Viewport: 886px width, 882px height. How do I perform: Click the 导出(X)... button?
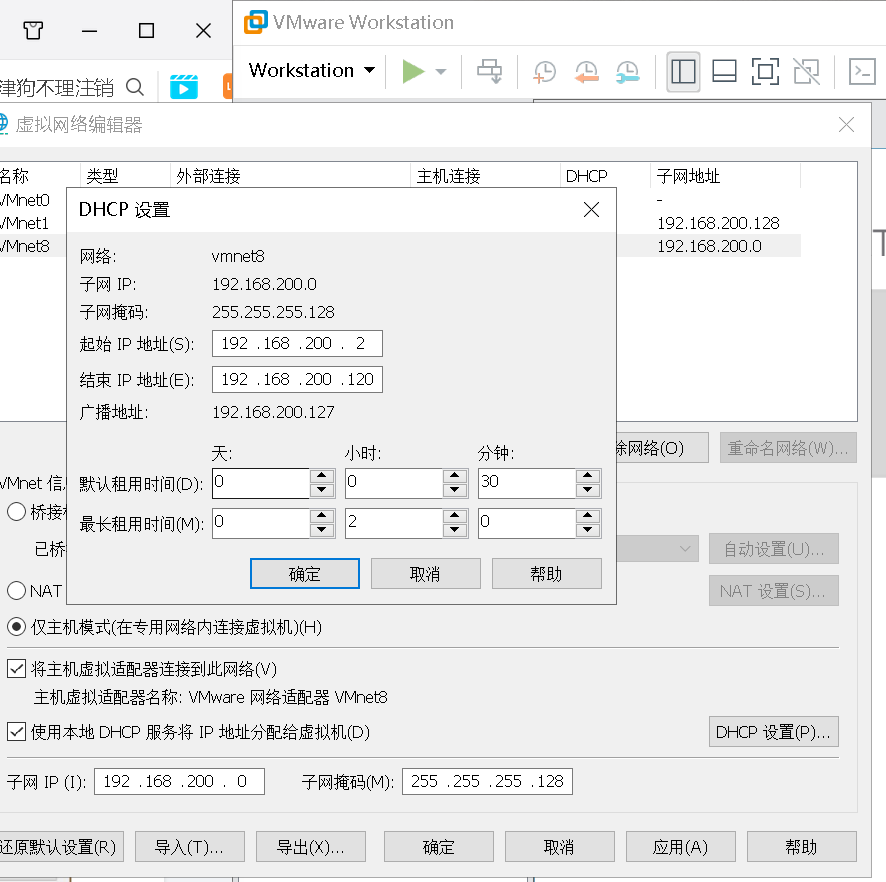click(311, 846)
